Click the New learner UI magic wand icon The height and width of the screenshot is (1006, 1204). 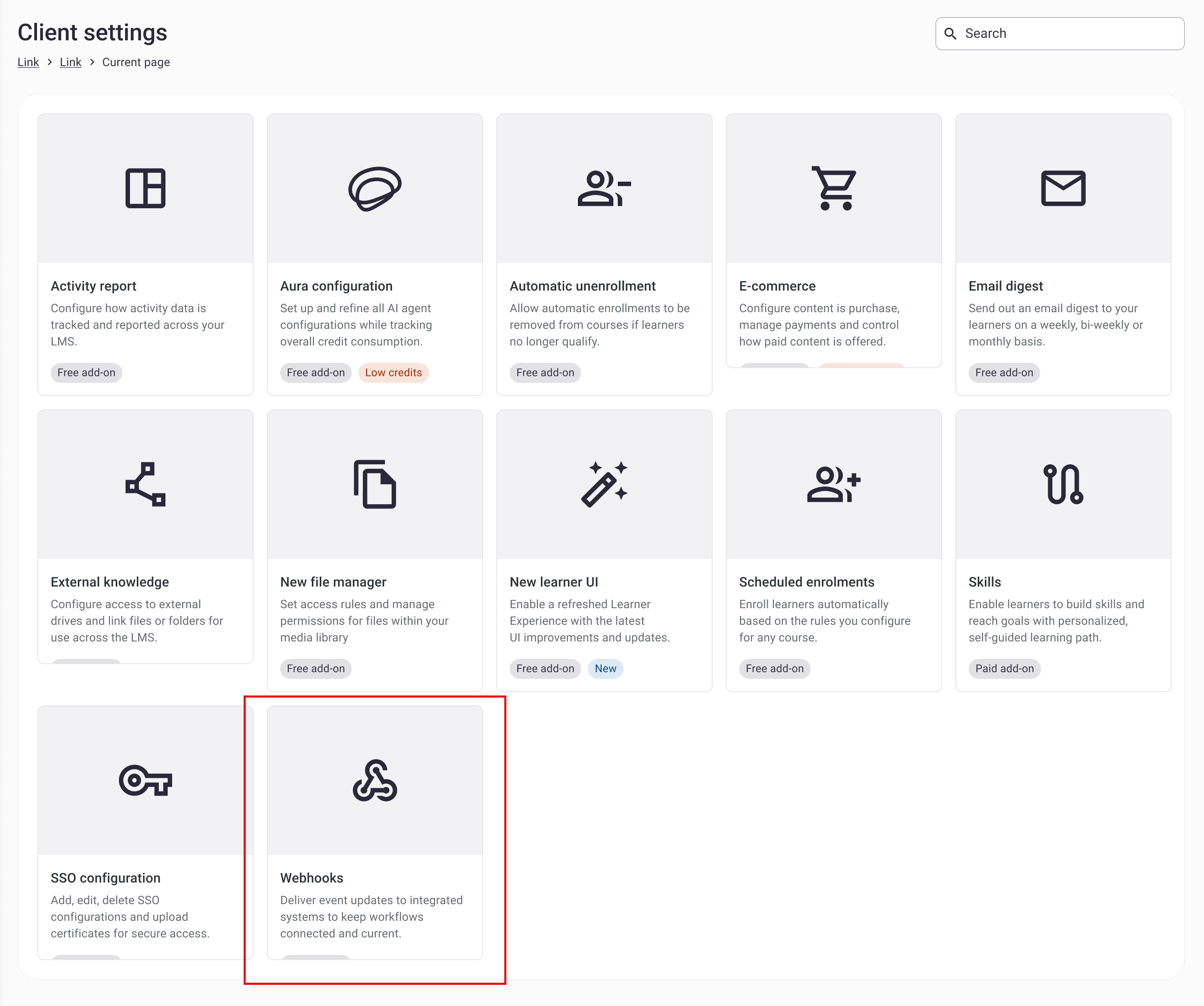tap(604, 484)
